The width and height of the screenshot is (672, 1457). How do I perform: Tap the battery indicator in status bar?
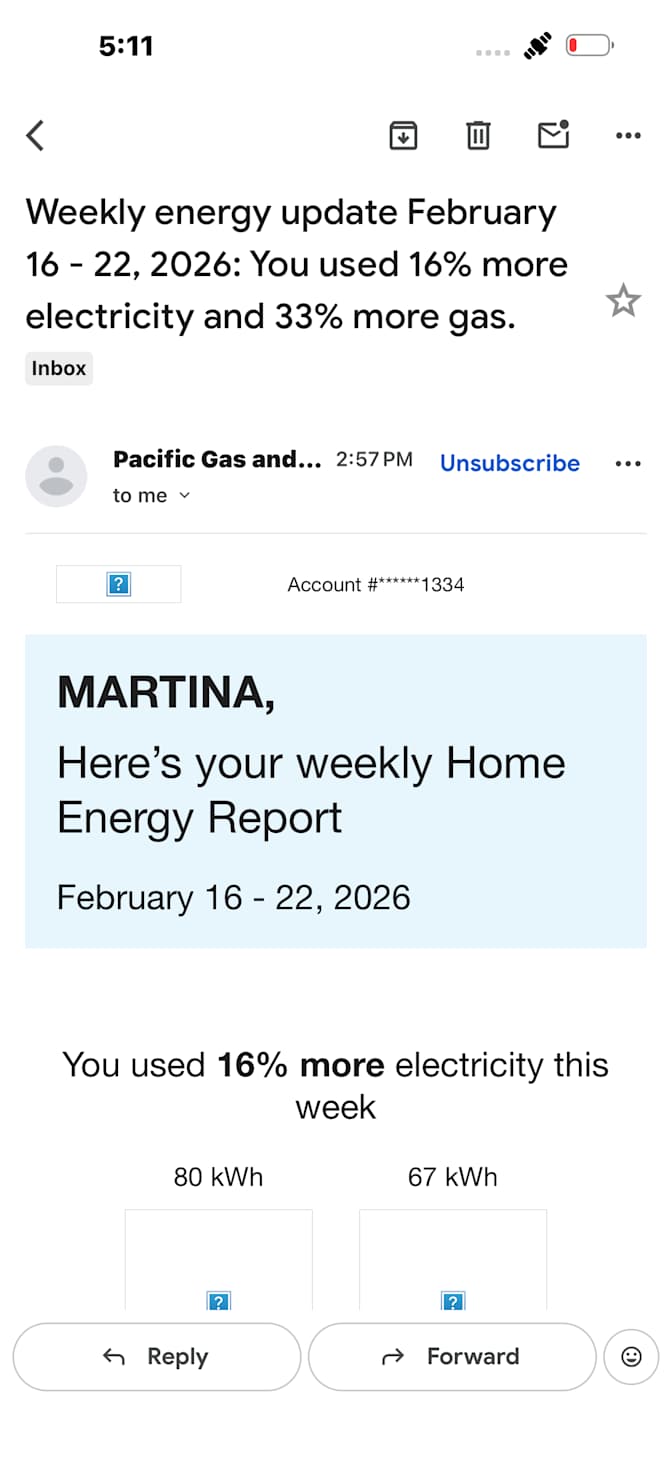click(x=589, y=45)
